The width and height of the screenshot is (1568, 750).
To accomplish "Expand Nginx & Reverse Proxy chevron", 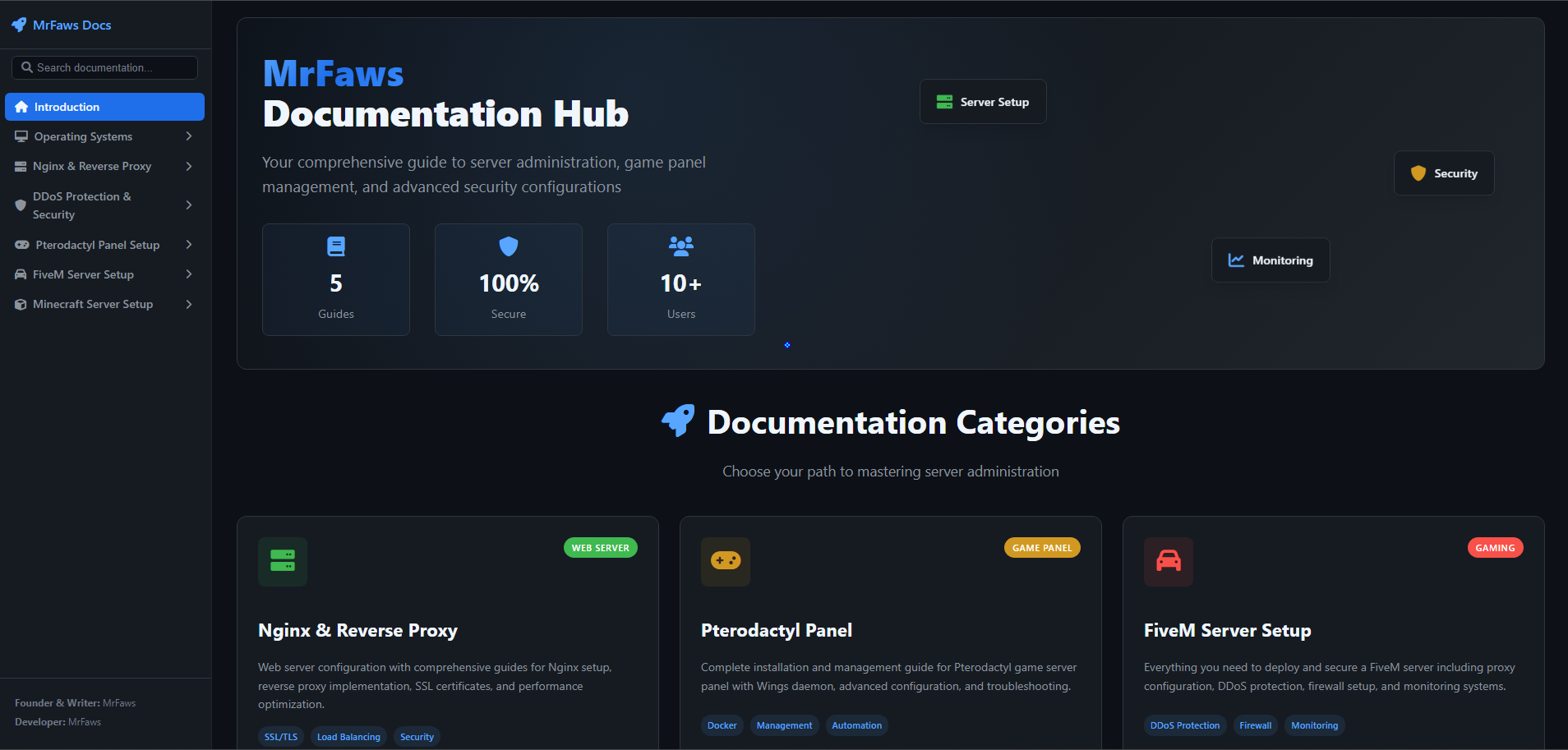I will (x=189, y=166).
